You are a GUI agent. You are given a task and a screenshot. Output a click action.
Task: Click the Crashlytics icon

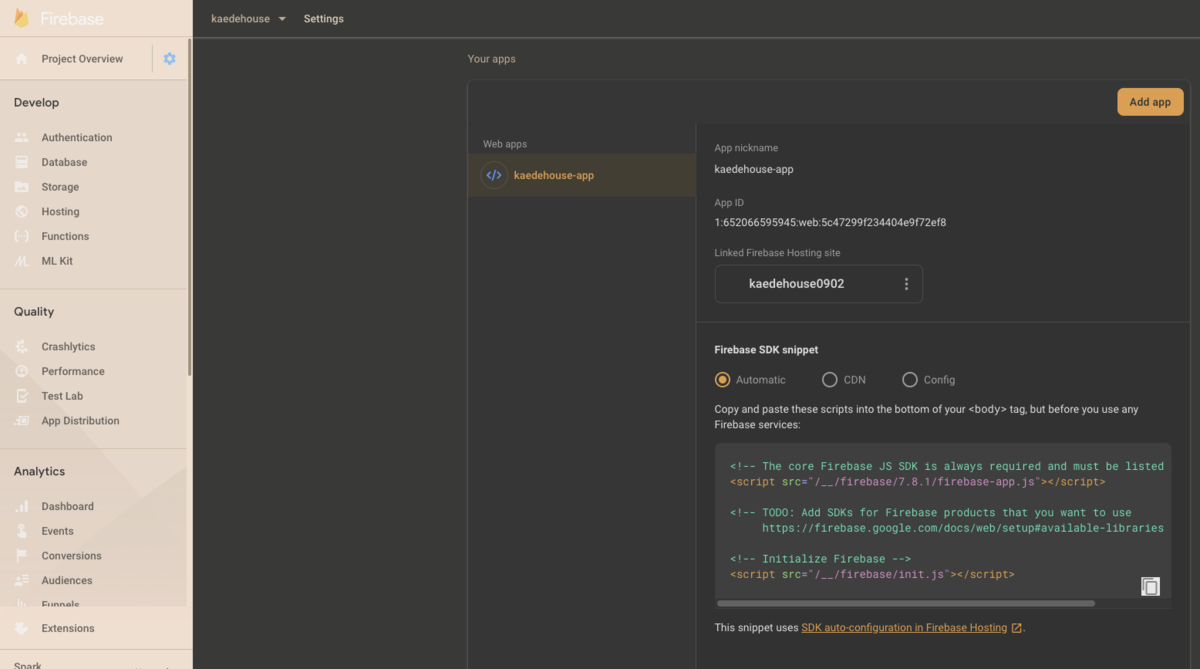tap(22, 347)
